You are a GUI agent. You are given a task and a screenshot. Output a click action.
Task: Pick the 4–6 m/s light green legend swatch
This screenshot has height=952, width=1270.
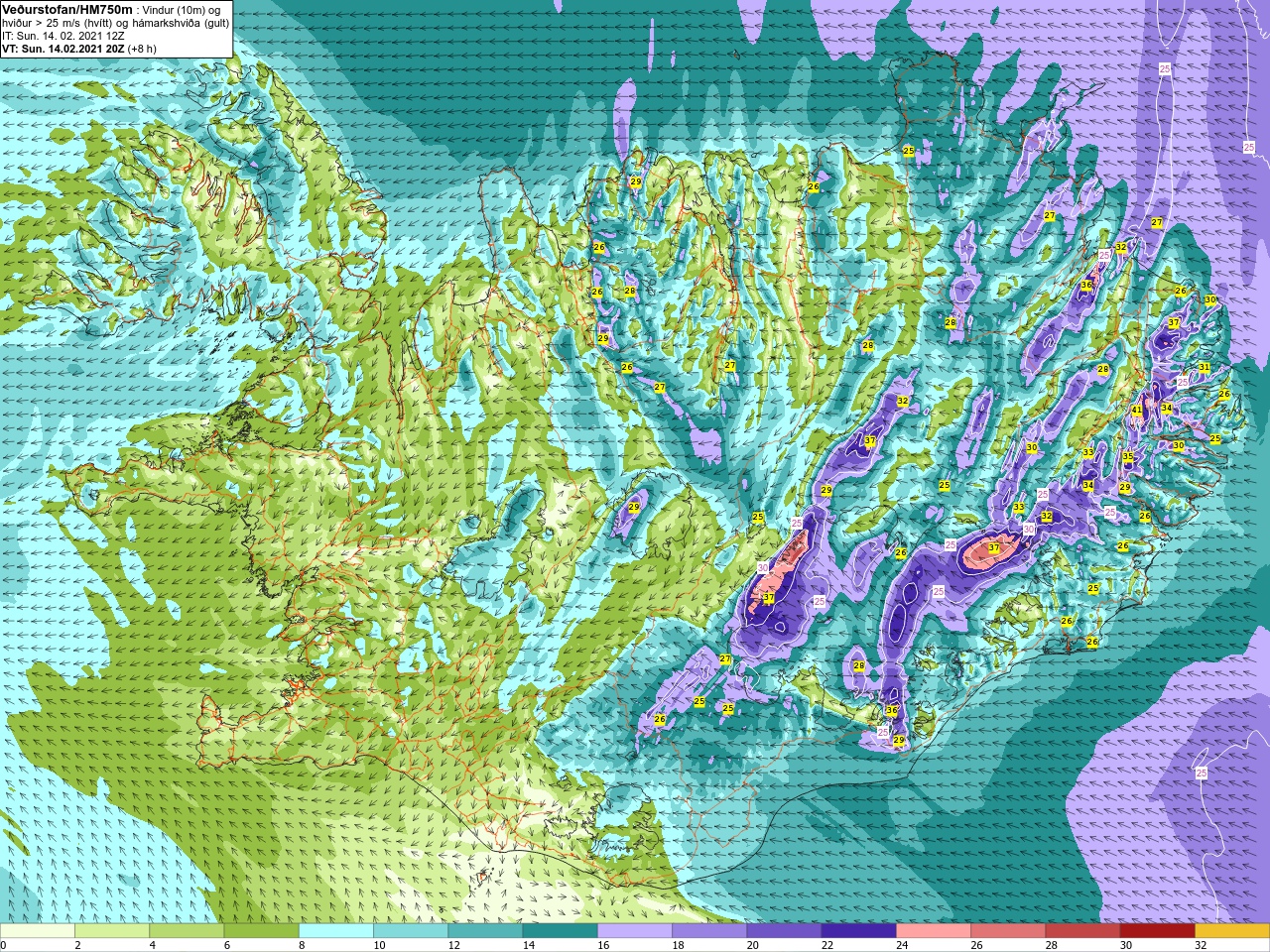tap(187, 931)
